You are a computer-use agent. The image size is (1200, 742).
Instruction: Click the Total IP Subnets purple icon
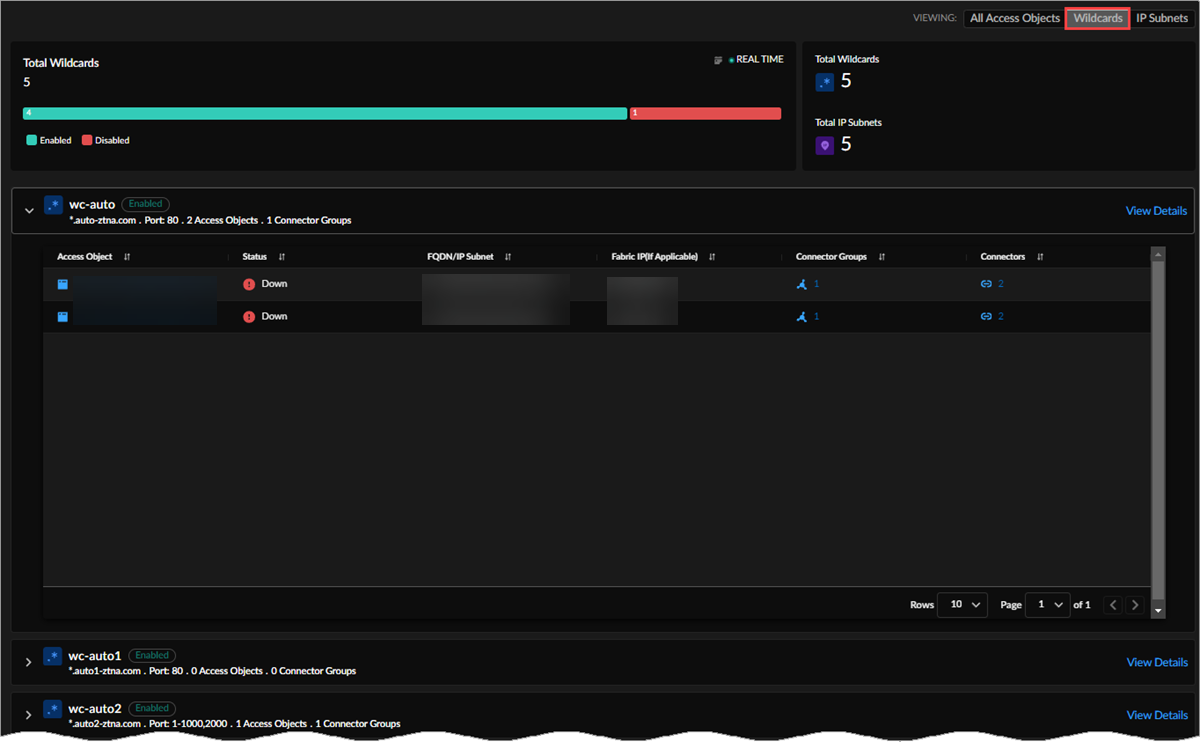(824, 145)
